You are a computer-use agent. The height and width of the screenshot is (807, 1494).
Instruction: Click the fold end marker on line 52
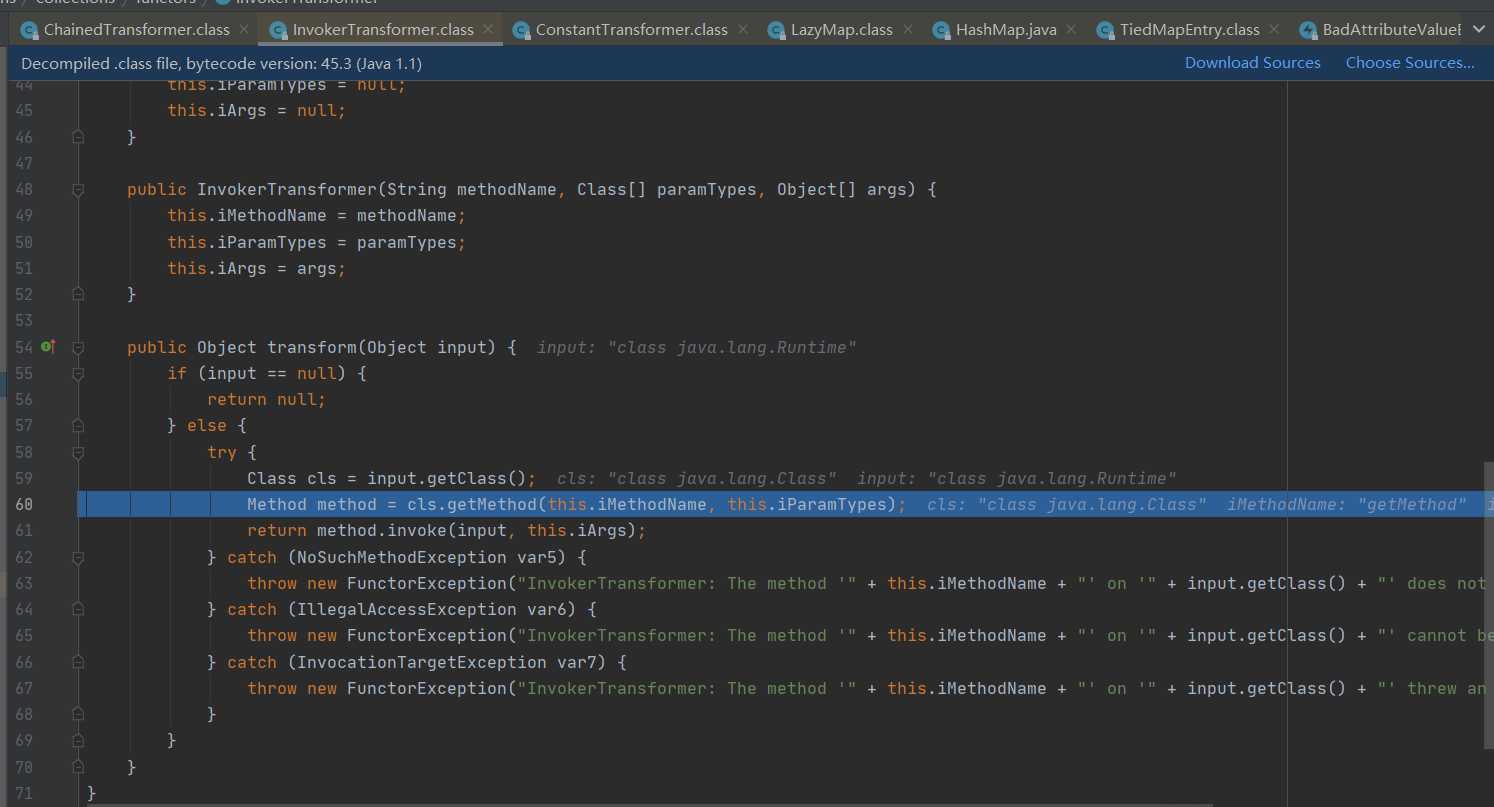coord(78,294)
